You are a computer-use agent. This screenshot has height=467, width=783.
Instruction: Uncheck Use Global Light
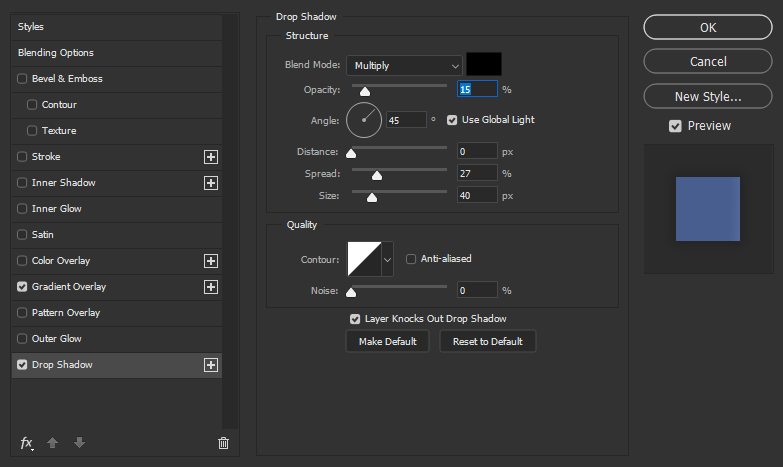coord(452,120)
